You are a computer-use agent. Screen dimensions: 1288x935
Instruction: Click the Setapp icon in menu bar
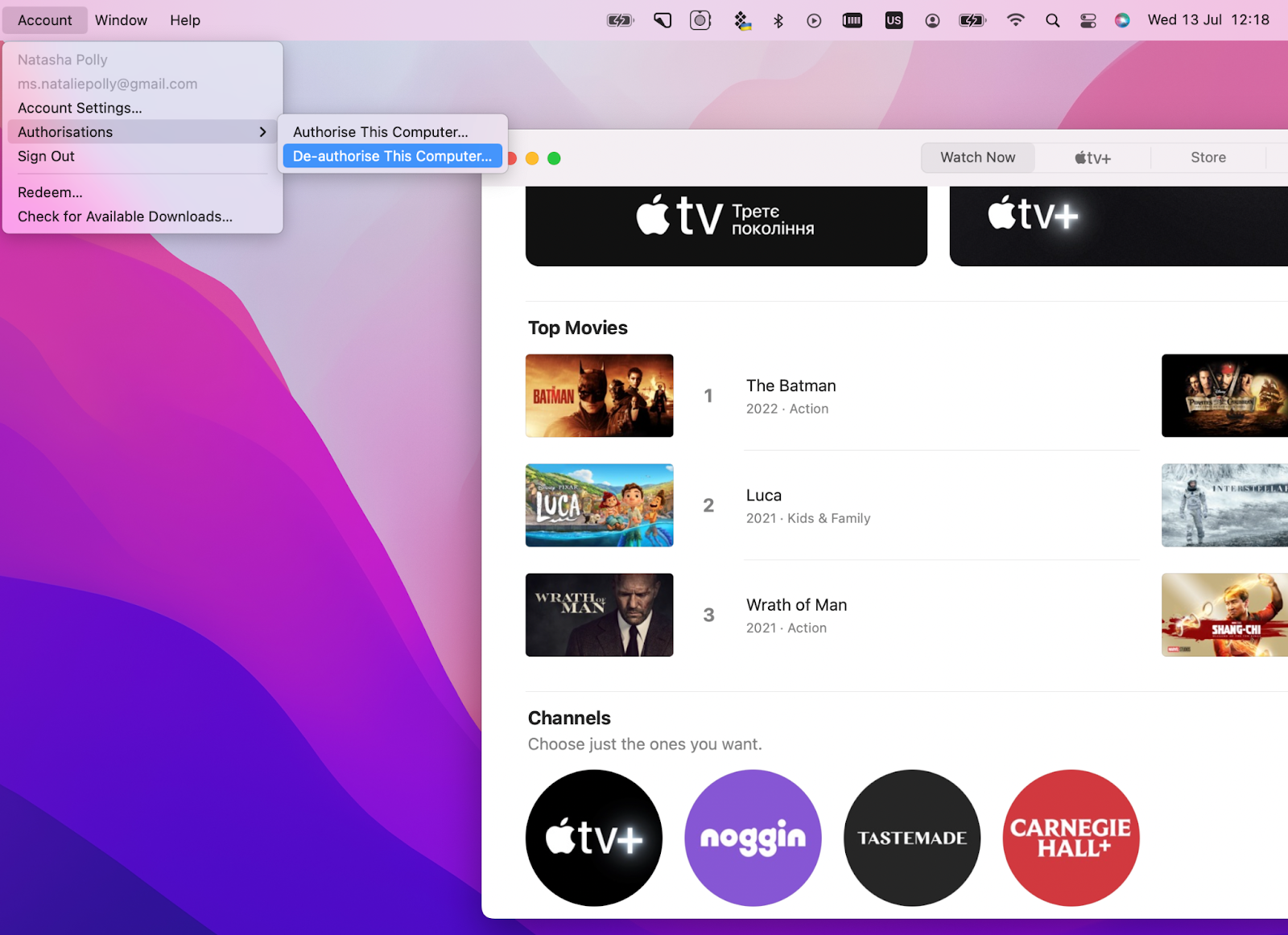742,20
